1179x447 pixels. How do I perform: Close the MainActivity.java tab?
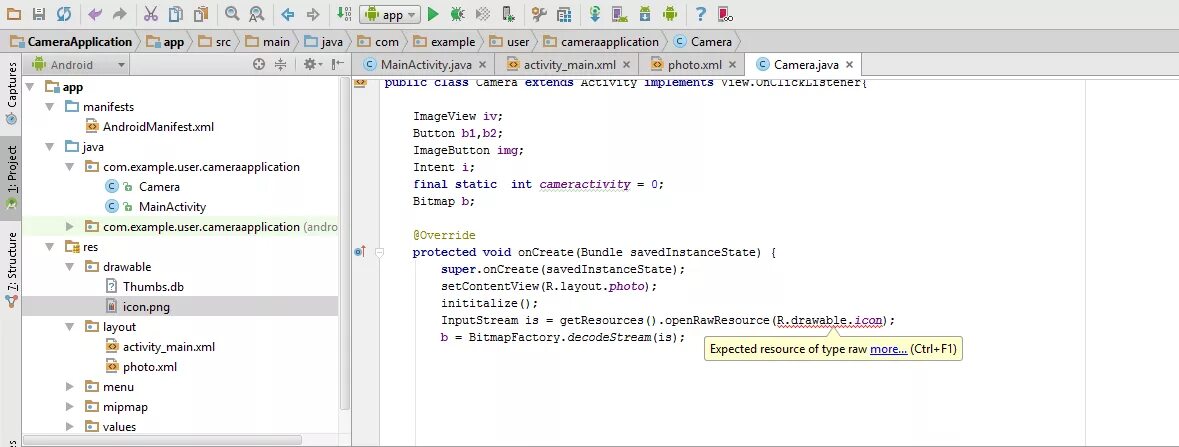(x=482, y=65)
